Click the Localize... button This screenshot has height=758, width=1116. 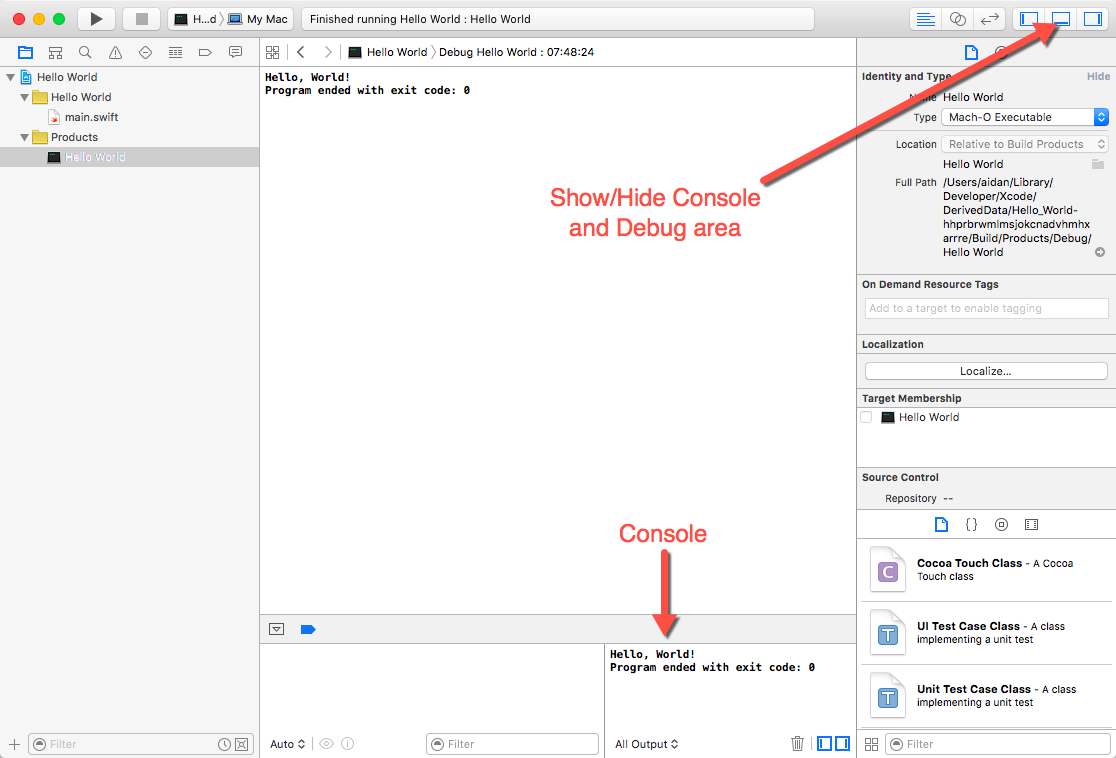pos(986,371)
